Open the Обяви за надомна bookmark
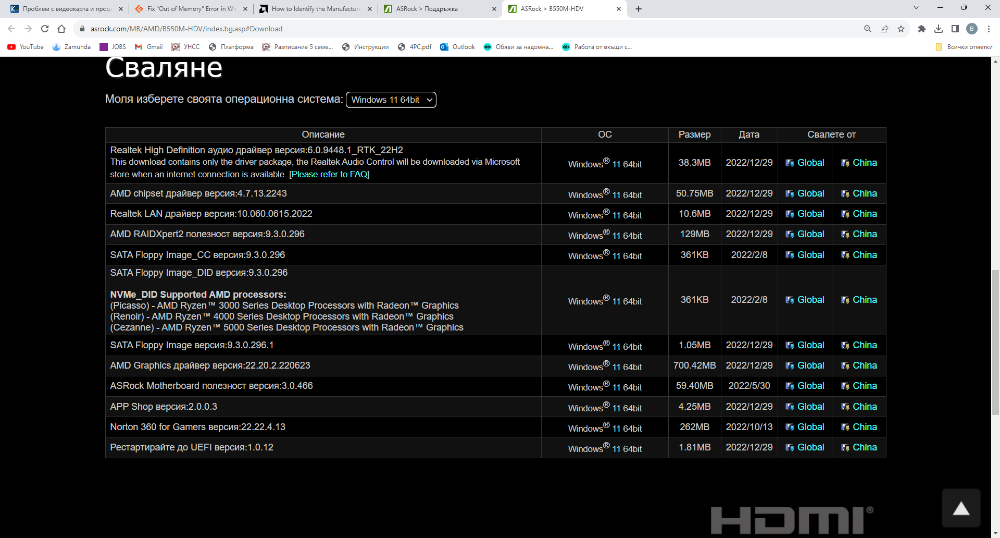Image resolution: width=1000 pixels, height=538 pixels. coord(518,47)
